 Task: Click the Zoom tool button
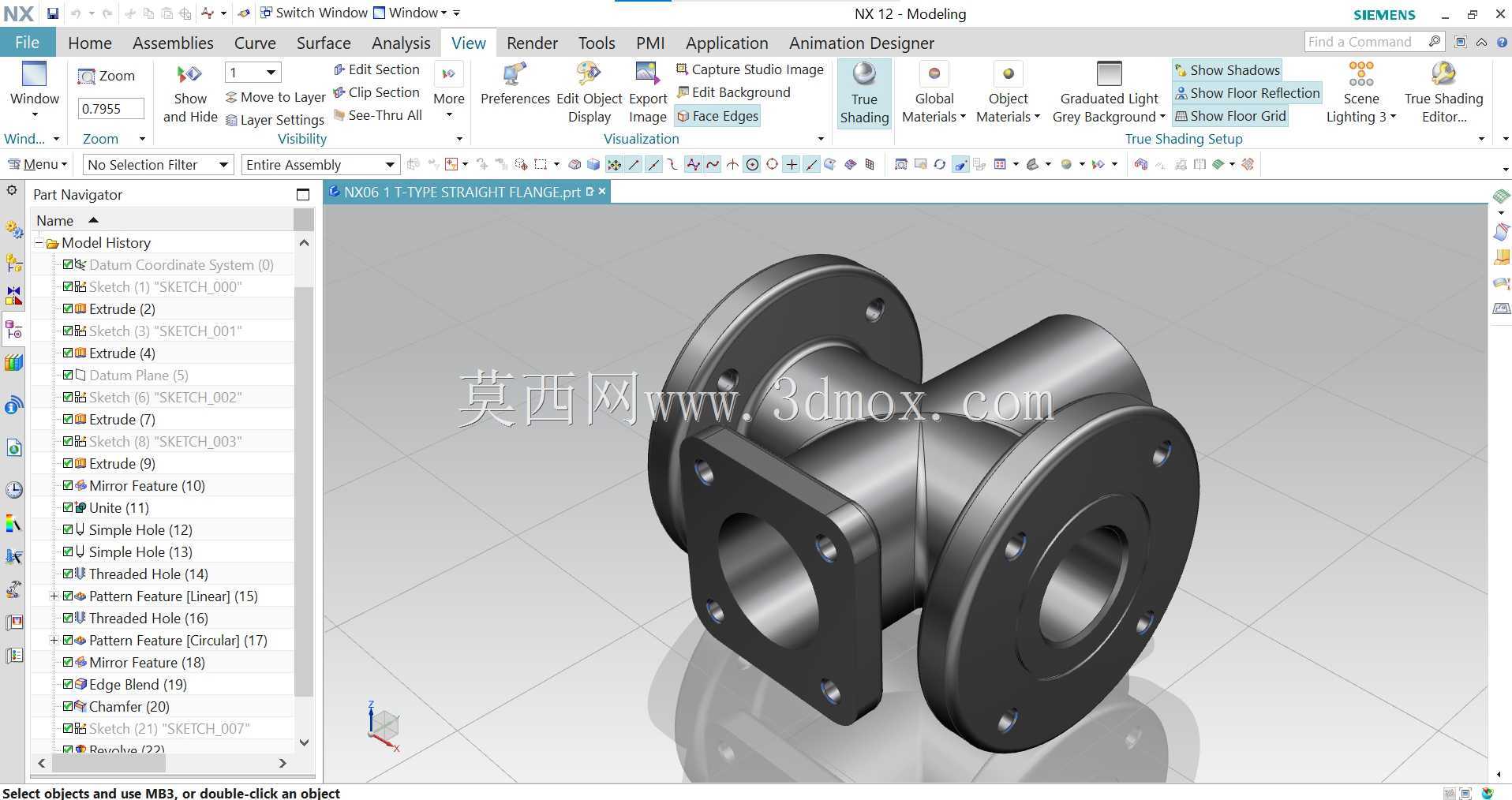(107, 76)
